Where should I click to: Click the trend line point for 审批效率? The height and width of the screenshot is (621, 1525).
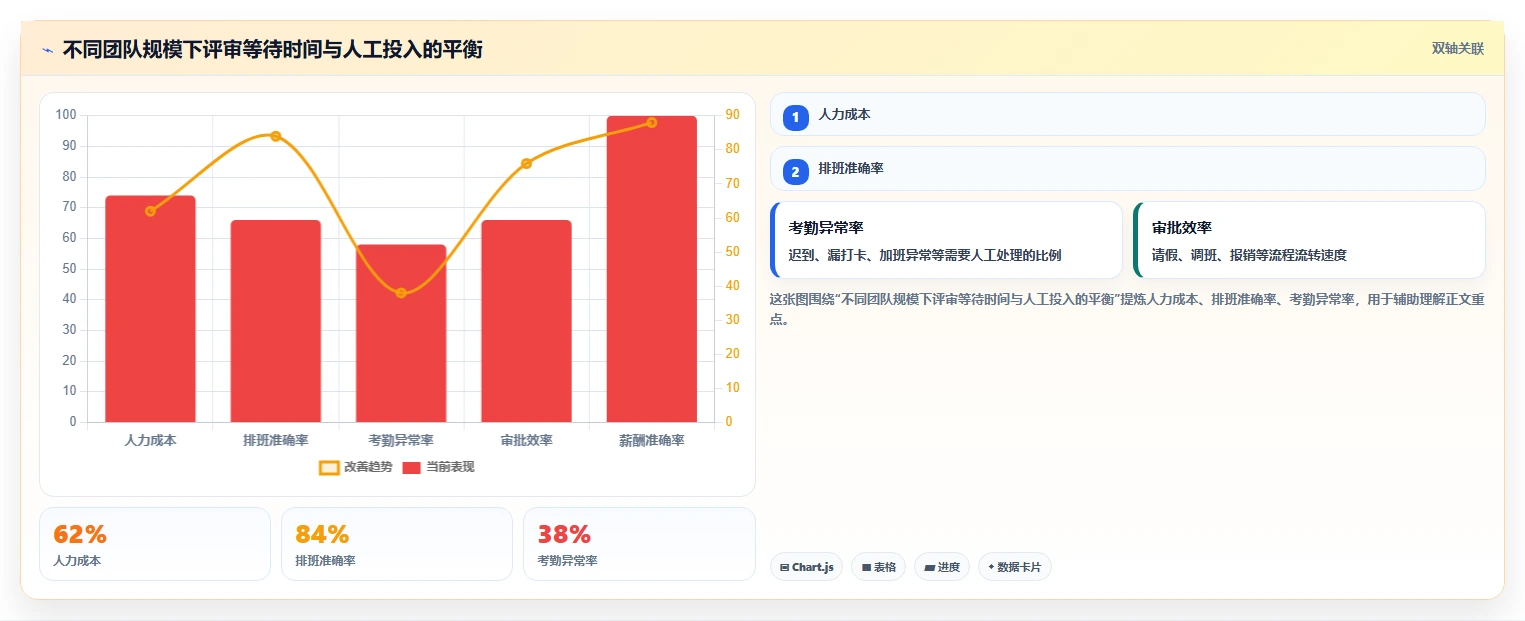[526, 163]
